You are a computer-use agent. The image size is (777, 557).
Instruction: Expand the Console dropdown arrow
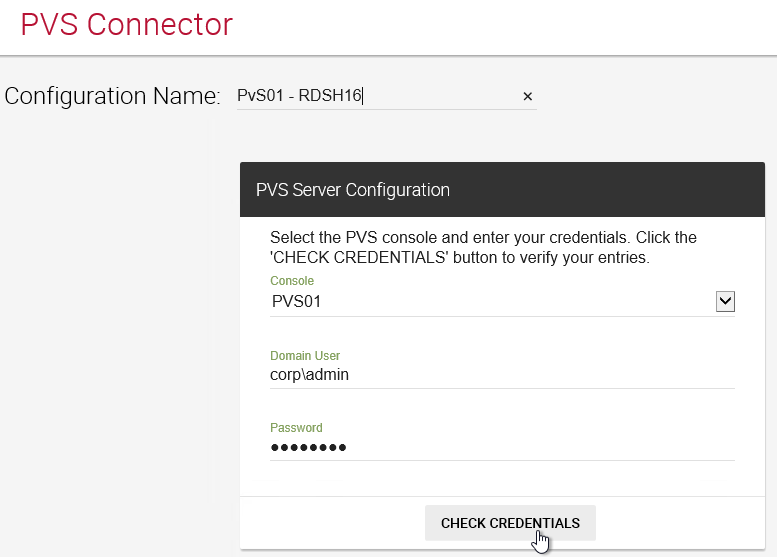tap(725, 301)
